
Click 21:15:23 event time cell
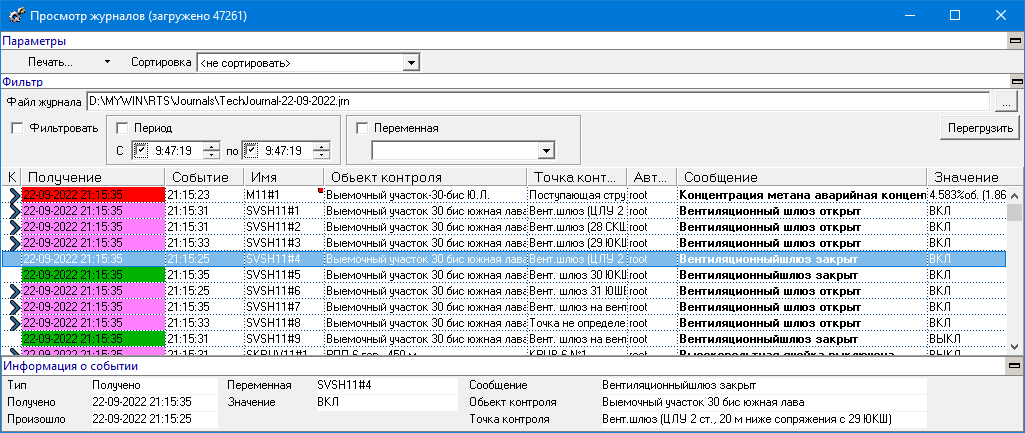pyautogui.click(x=205, y=194)
